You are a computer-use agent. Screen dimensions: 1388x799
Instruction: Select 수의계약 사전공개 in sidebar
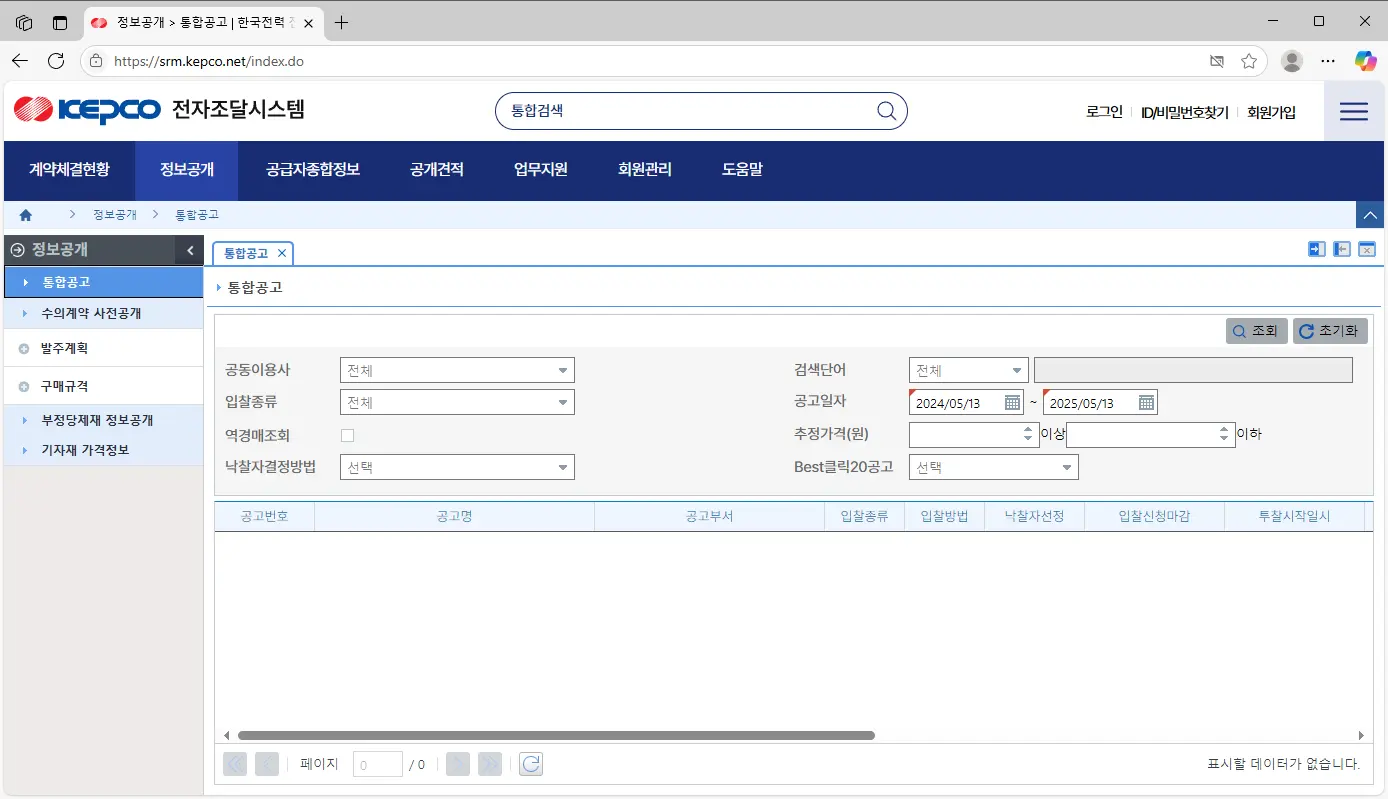point(103,313)
